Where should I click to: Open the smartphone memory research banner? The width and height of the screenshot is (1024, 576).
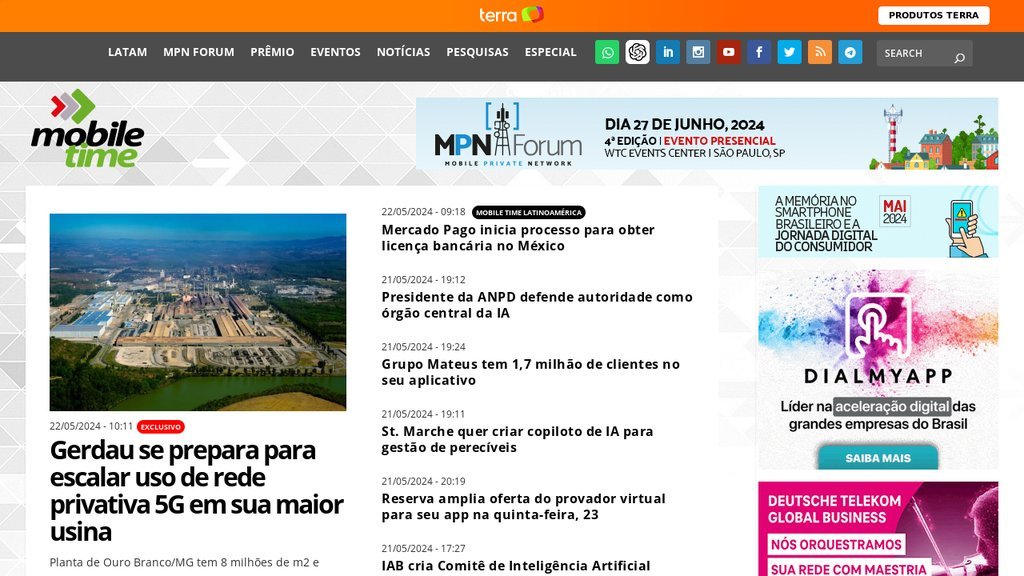(878, 222)
